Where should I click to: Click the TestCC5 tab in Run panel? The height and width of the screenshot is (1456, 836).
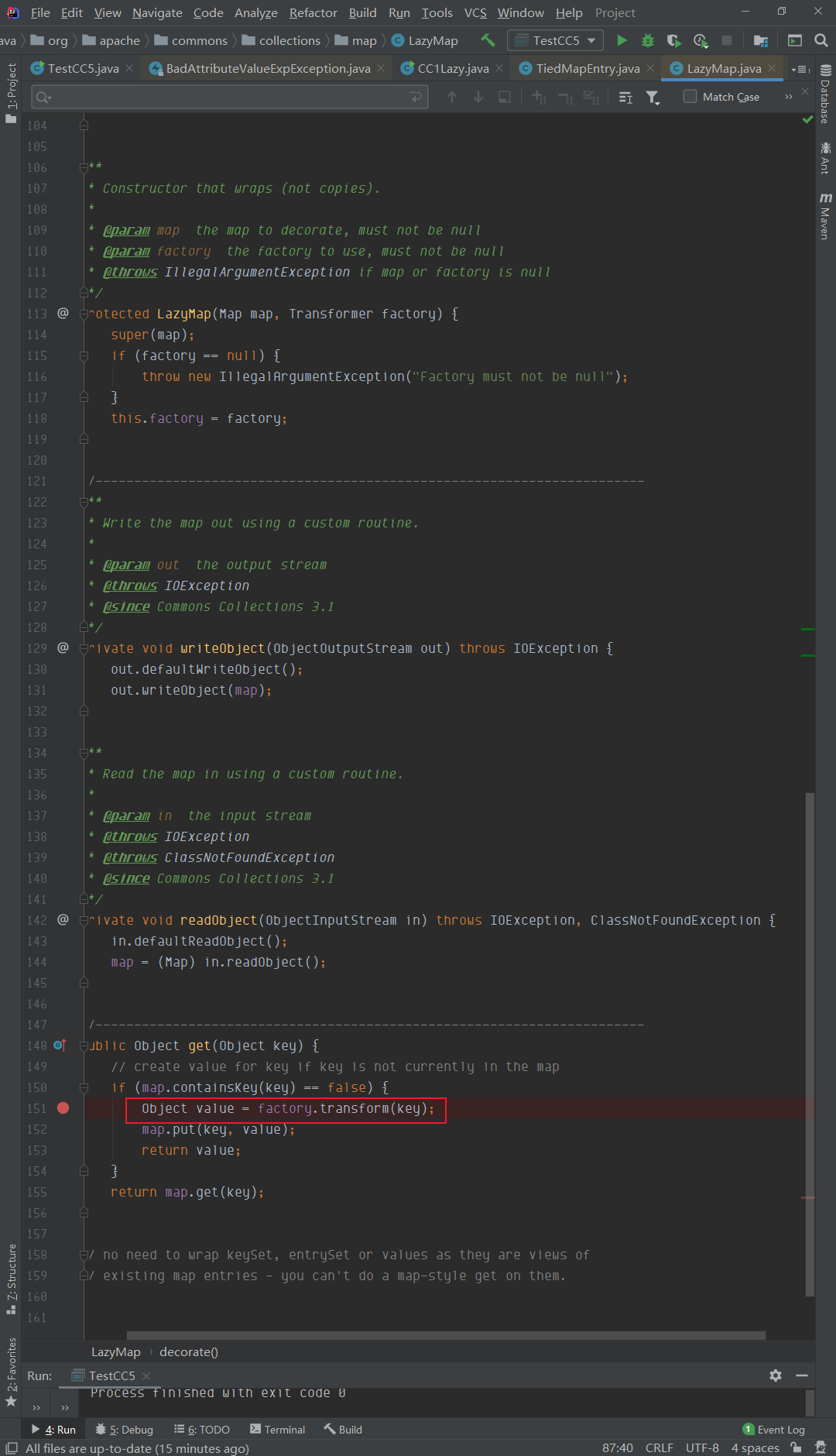click(x=111, y=1375)
